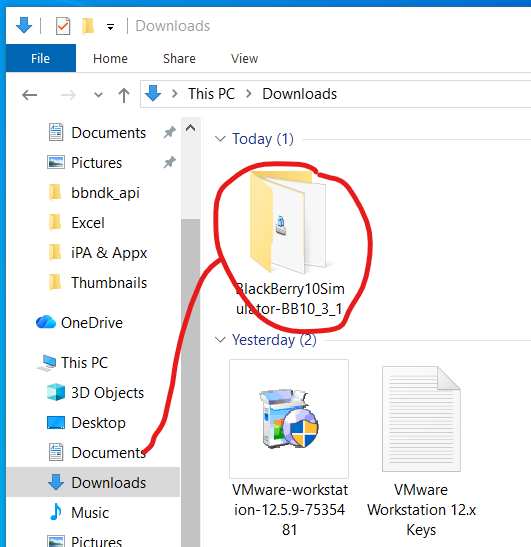This screenshot has height=547, width=531.
Task: Select the VMware-workstation installer icon
Action: point(289,419)
